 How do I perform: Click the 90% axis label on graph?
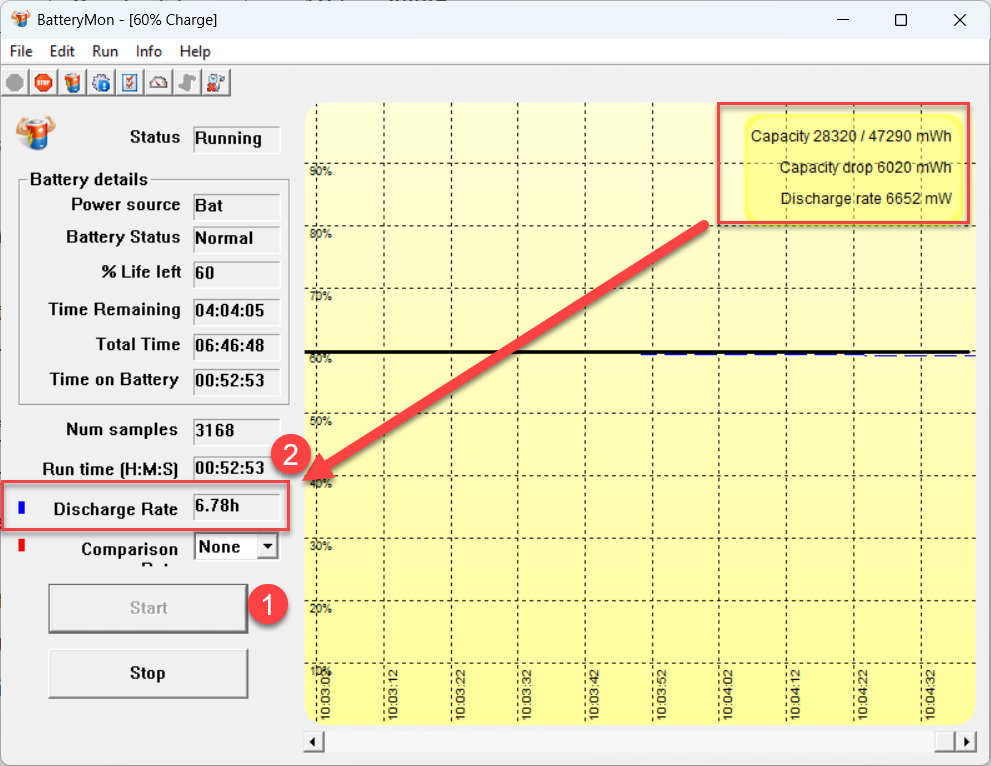(320, 171)
